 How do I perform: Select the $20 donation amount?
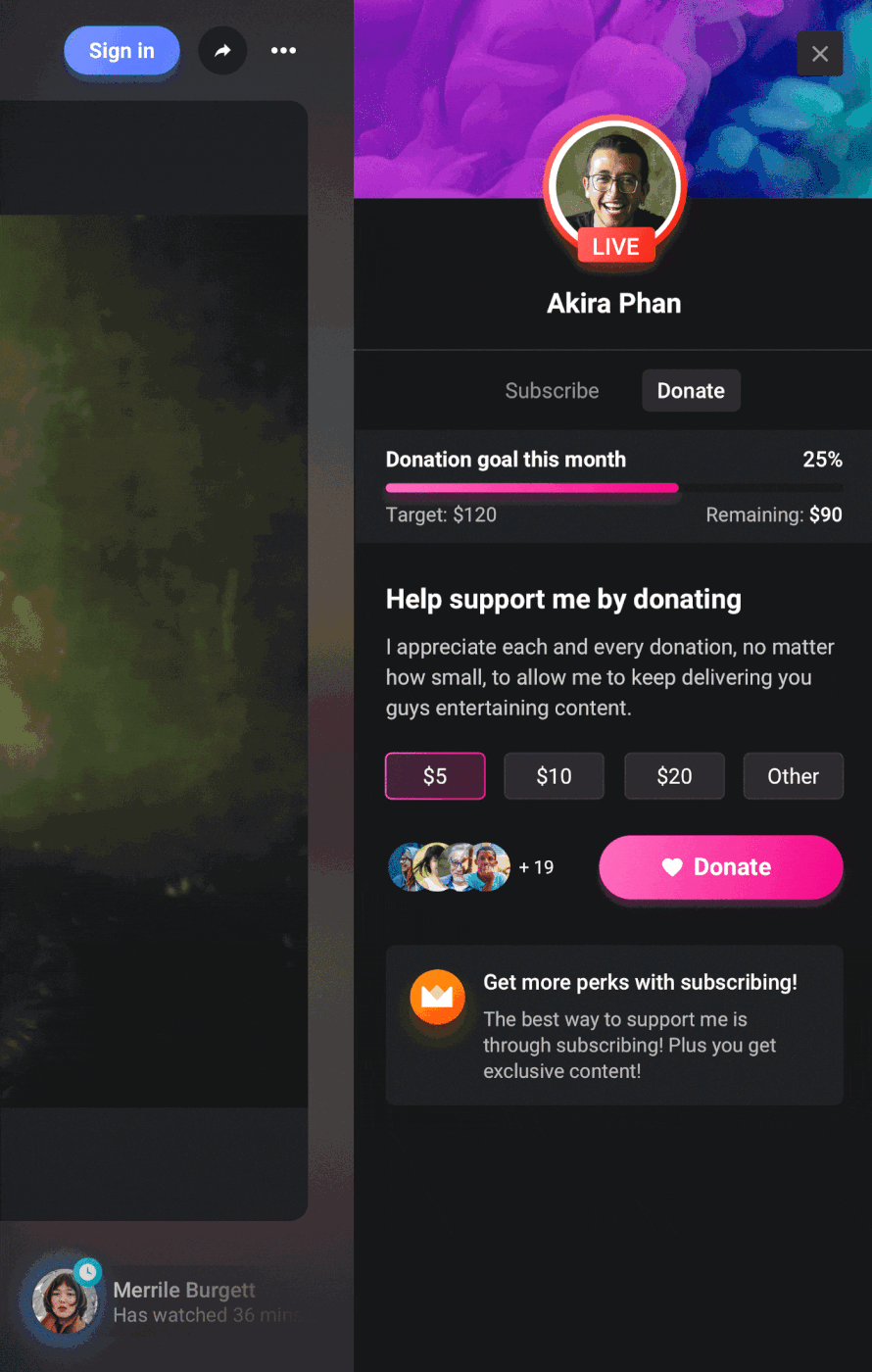coord(674,776)
